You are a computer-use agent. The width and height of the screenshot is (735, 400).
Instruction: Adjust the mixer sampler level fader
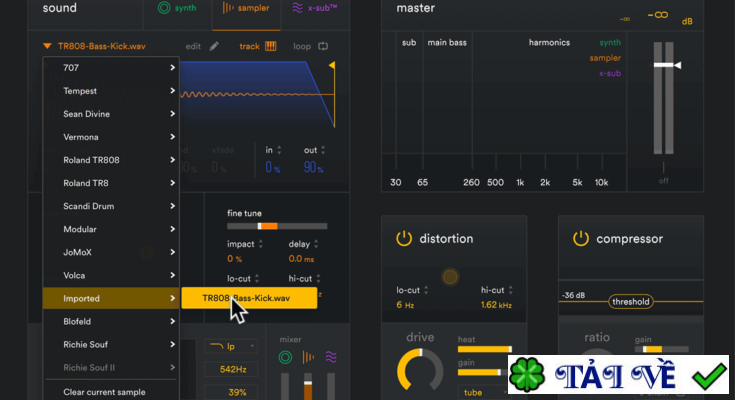click(x=308, y=384)
